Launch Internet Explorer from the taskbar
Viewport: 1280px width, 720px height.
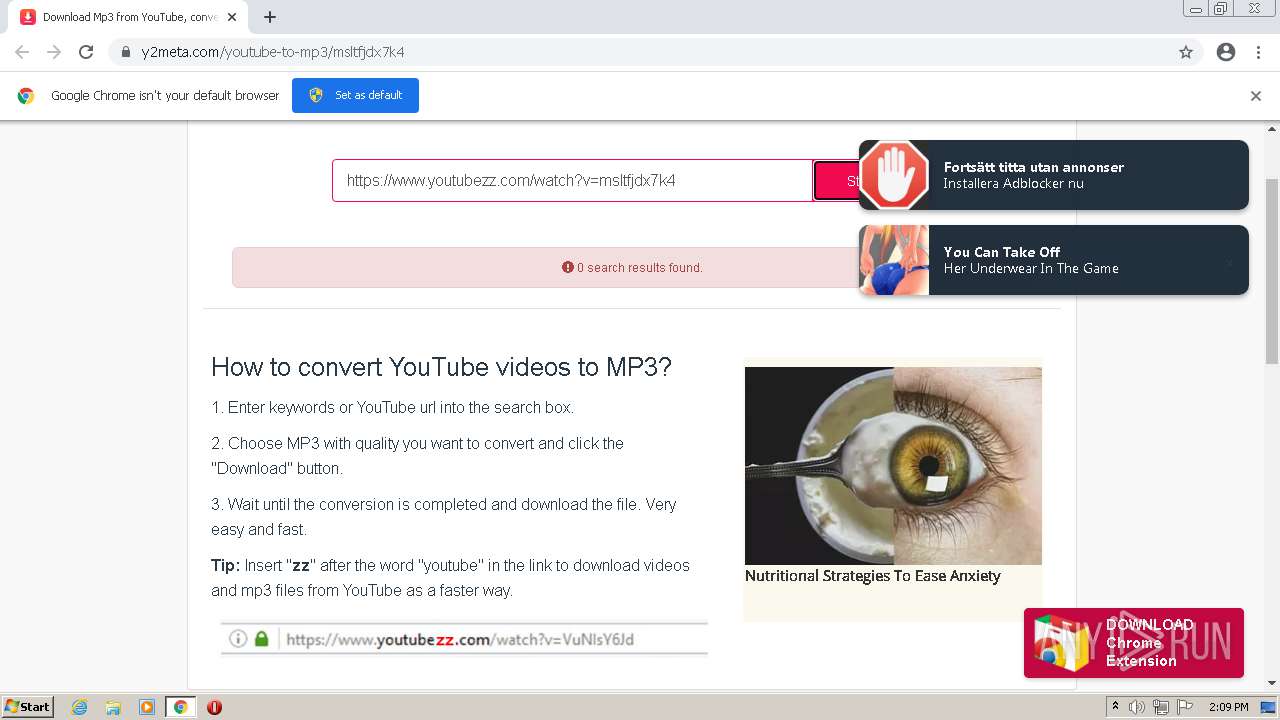[80, 707]
